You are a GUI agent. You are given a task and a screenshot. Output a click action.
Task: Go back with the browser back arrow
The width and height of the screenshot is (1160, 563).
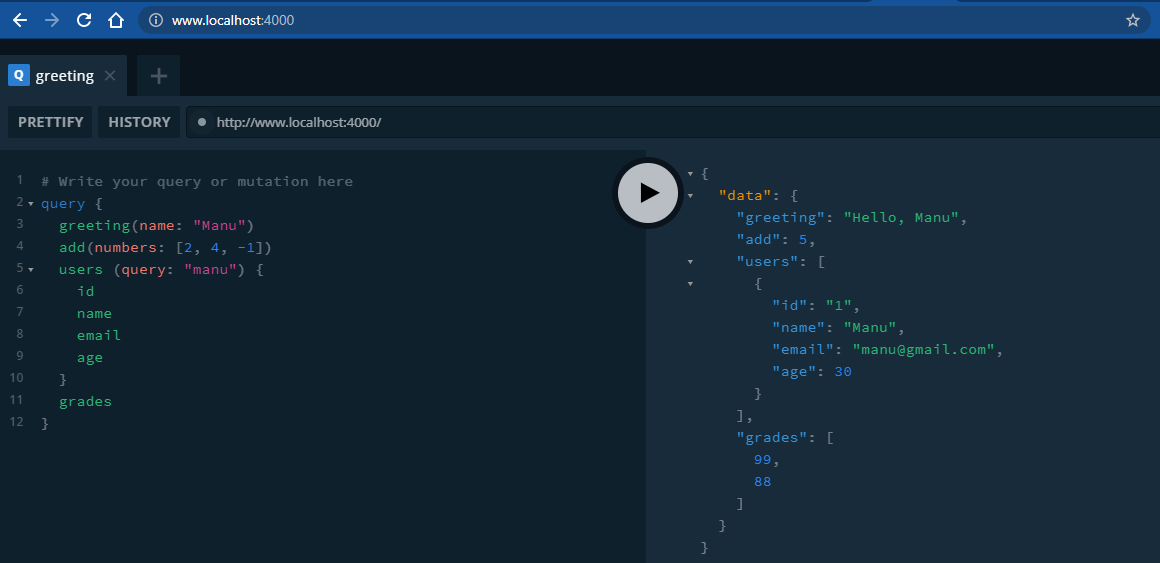pos(20,21)
